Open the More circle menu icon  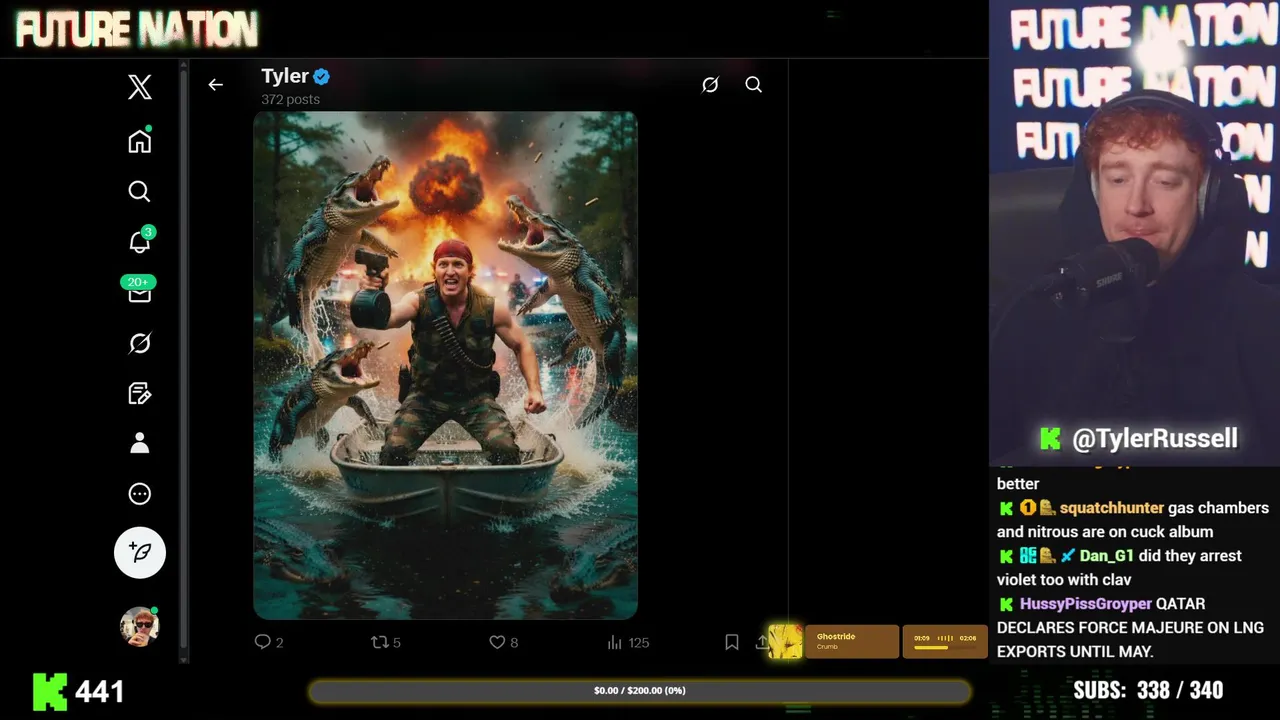tap(140, 493)
